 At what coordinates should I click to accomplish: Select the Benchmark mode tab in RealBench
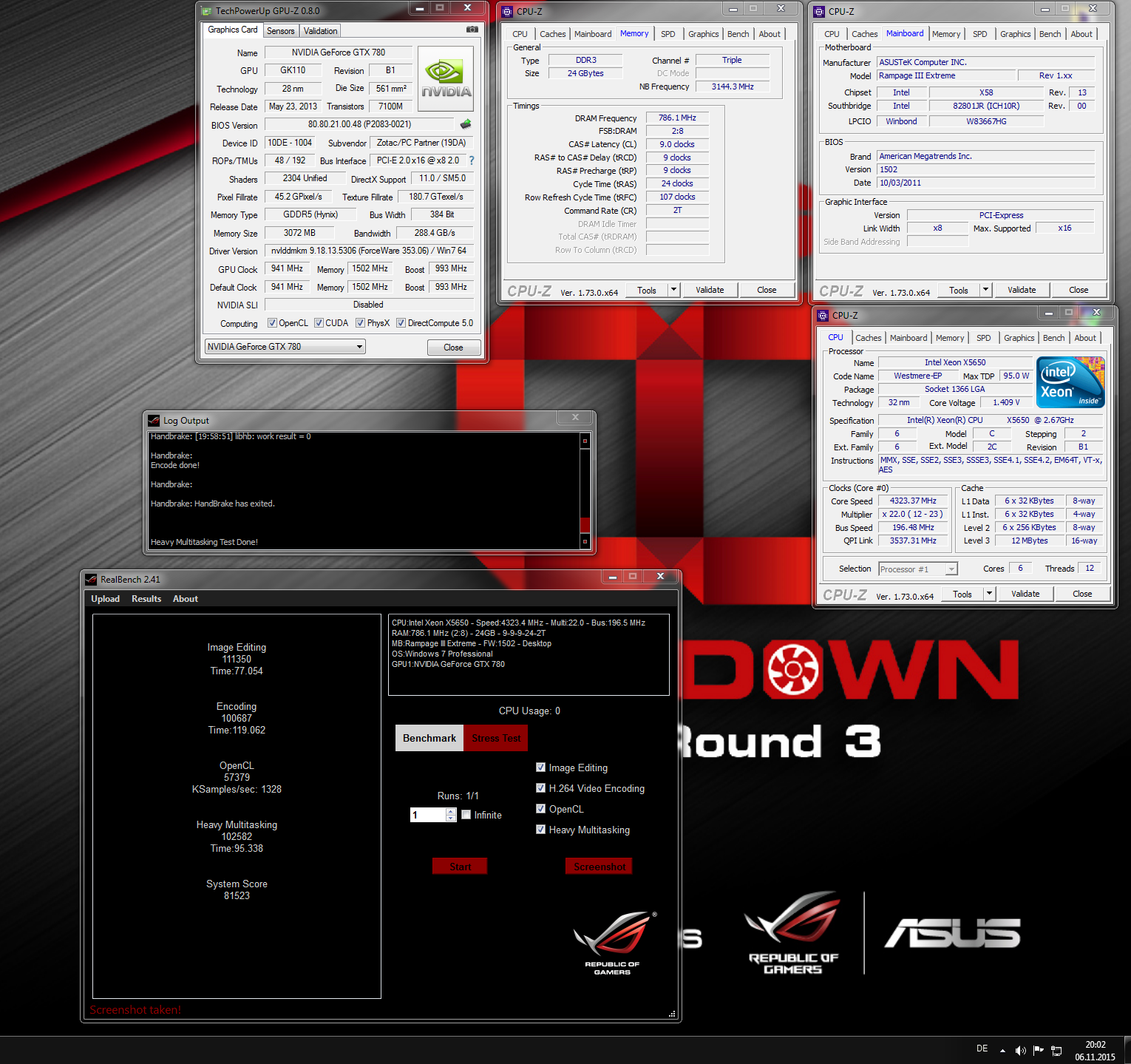429,738
